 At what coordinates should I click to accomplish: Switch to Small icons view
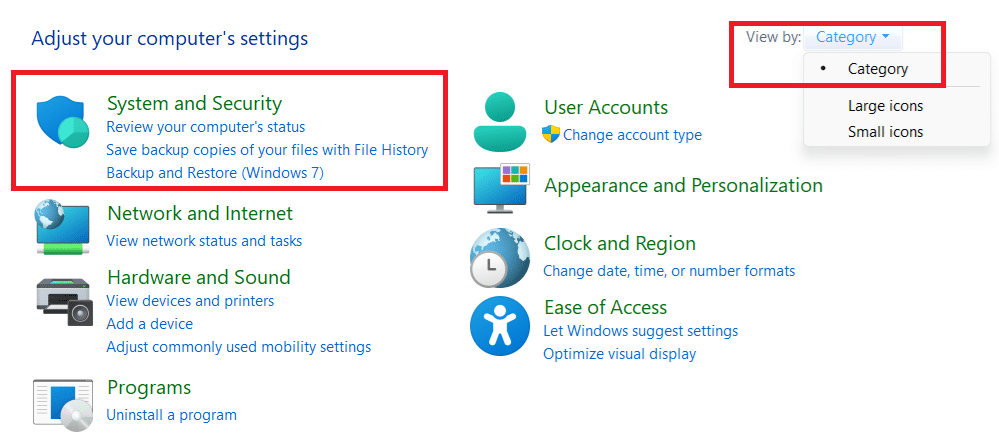click(x=885, y=132)
